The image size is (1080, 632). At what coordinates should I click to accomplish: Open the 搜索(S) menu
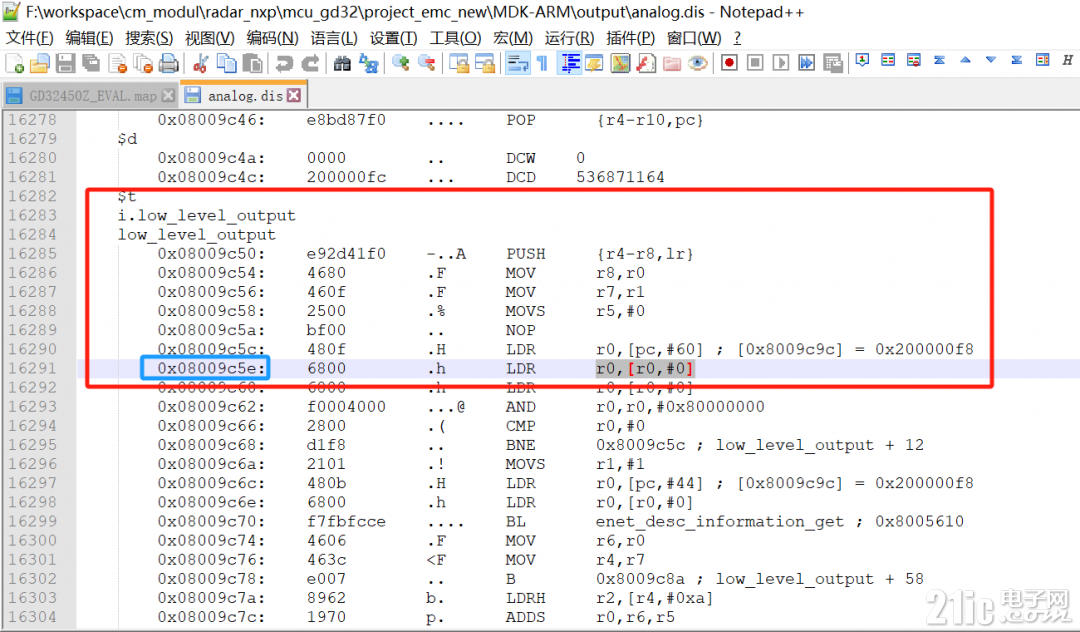tap(149, 38)
